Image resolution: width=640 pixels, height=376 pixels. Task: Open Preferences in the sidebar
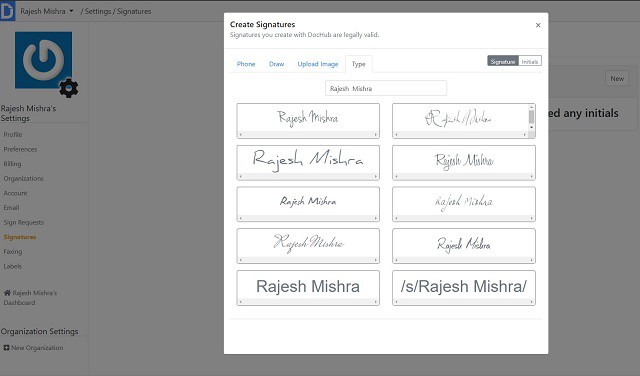tap(20, 149)
